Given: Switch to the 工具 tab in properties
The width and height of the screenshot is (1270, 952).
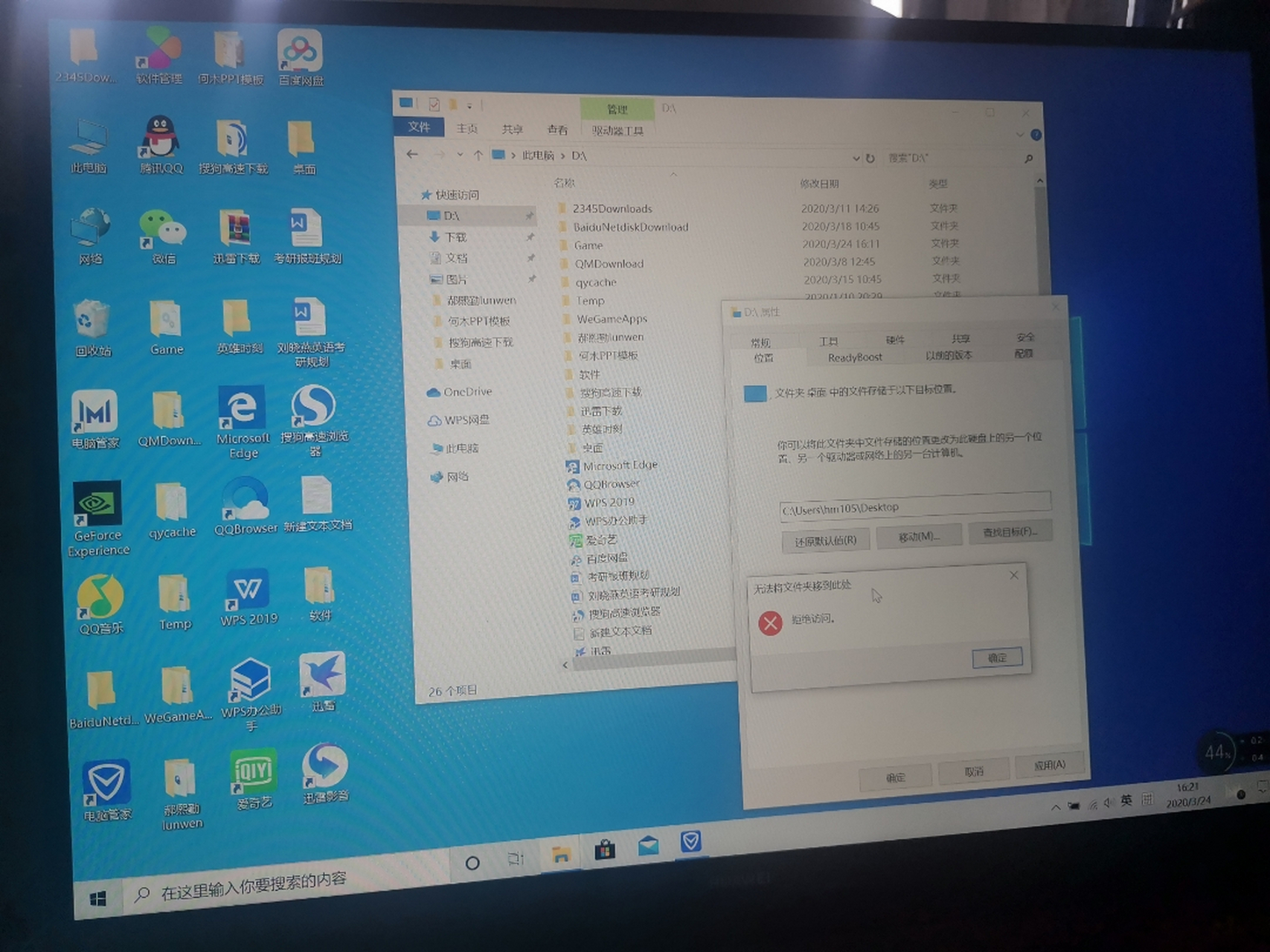Looking at the screenshot, I should point(828,341).
